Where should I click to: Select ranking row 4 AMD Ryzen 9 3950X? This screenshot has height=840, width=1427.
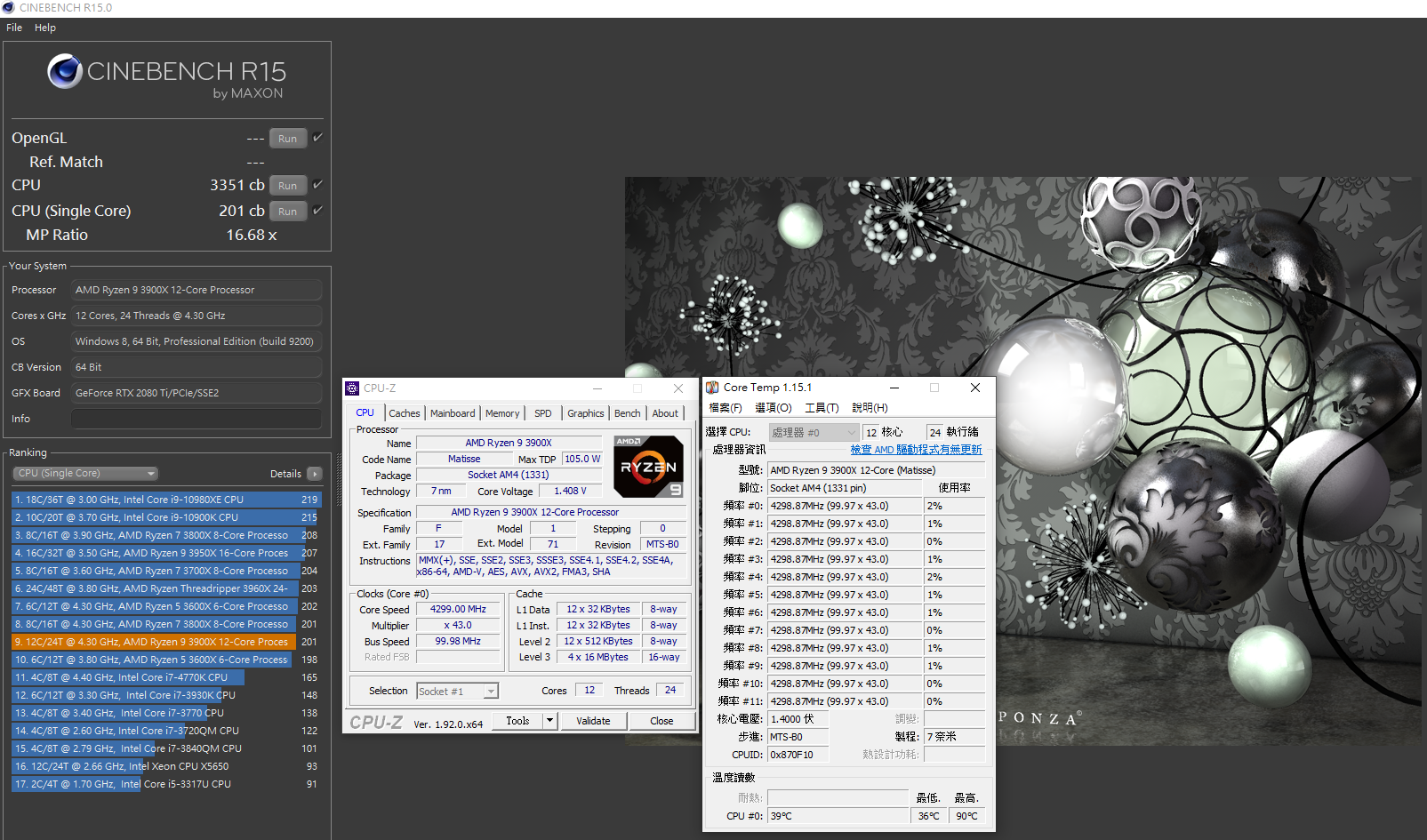click(166, 553)
